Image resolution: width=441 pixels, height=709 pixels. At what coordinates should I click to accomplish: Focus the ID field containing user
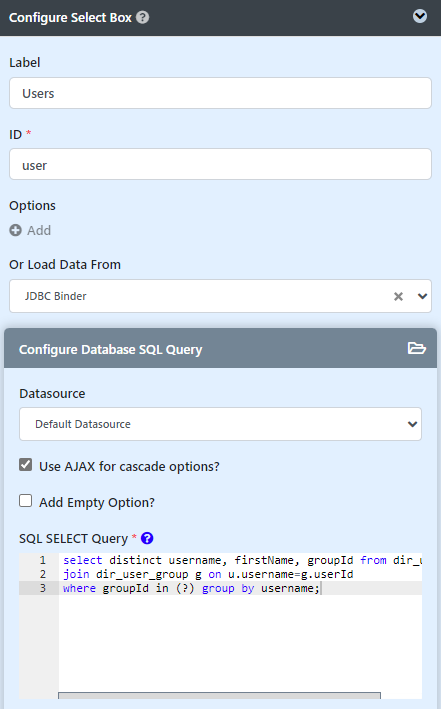[x=220, y=164]
